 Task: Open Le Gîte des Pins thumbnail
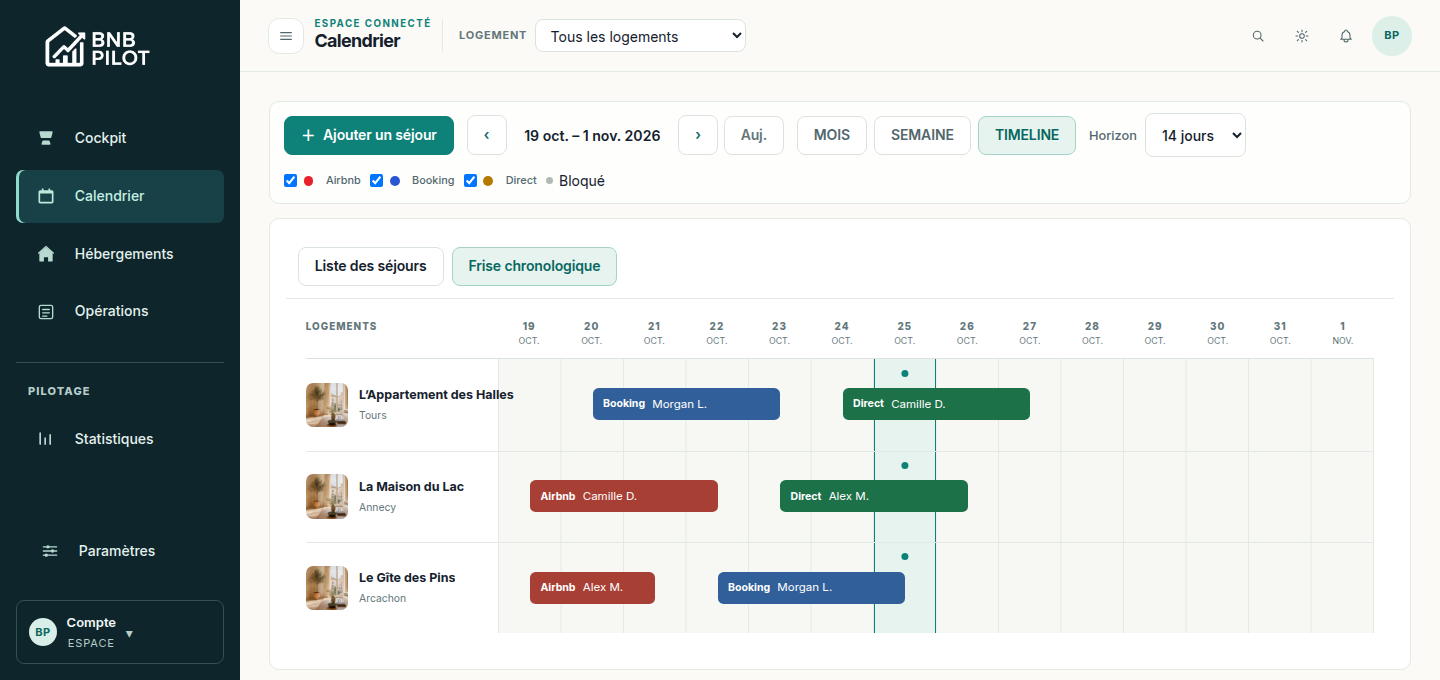pos(327,588)
